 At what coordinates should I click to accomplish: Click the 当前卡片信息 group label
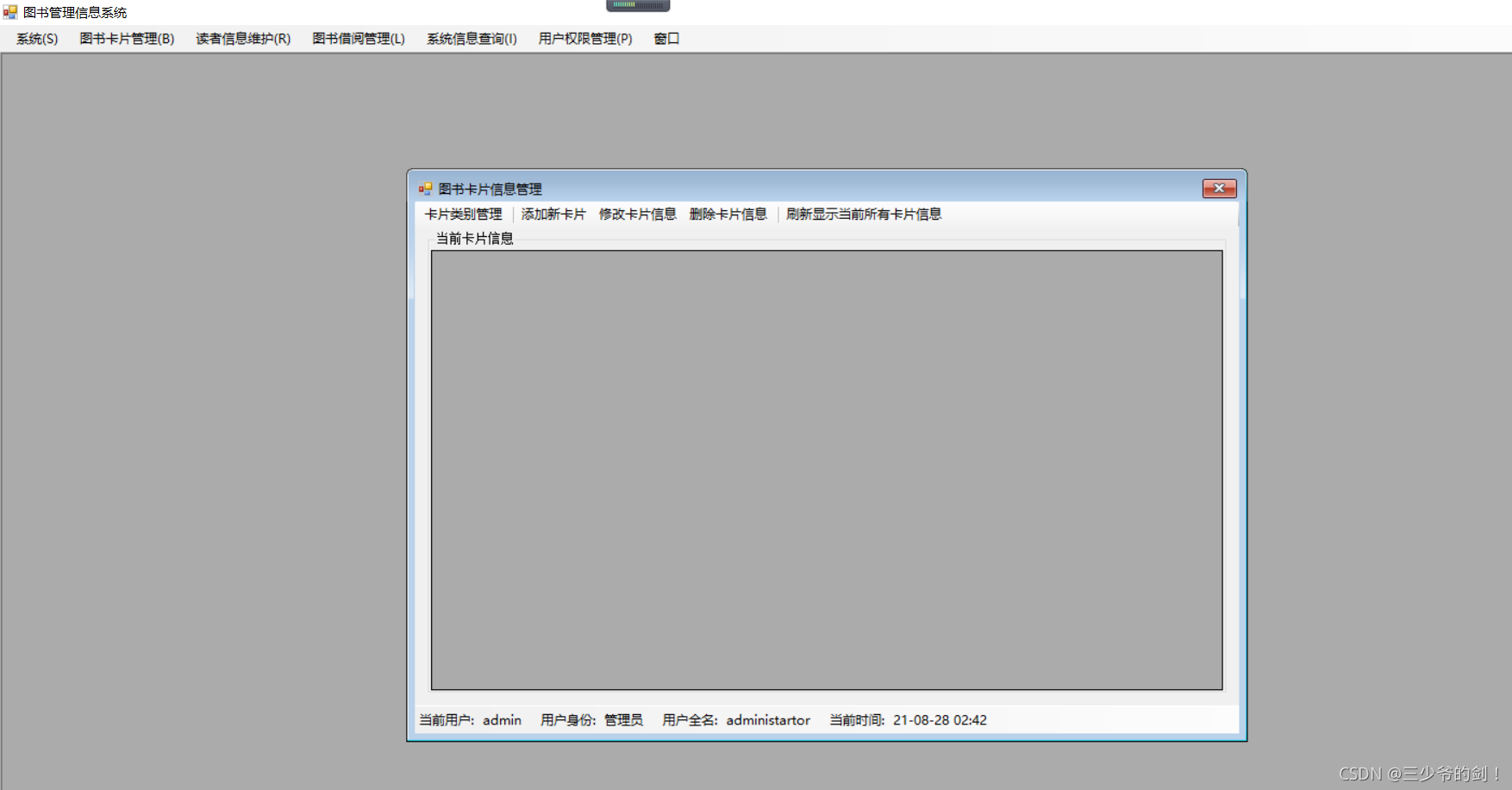click(475, 239)
